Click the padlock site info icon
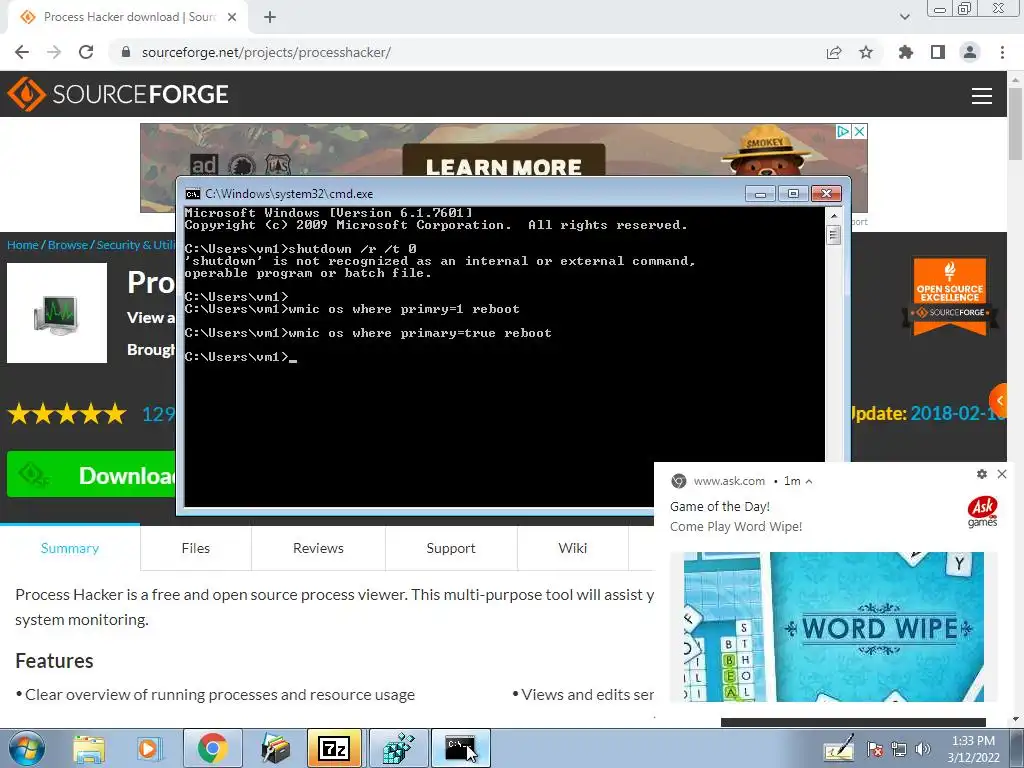 pyautogui.click(x=126, y=52)
